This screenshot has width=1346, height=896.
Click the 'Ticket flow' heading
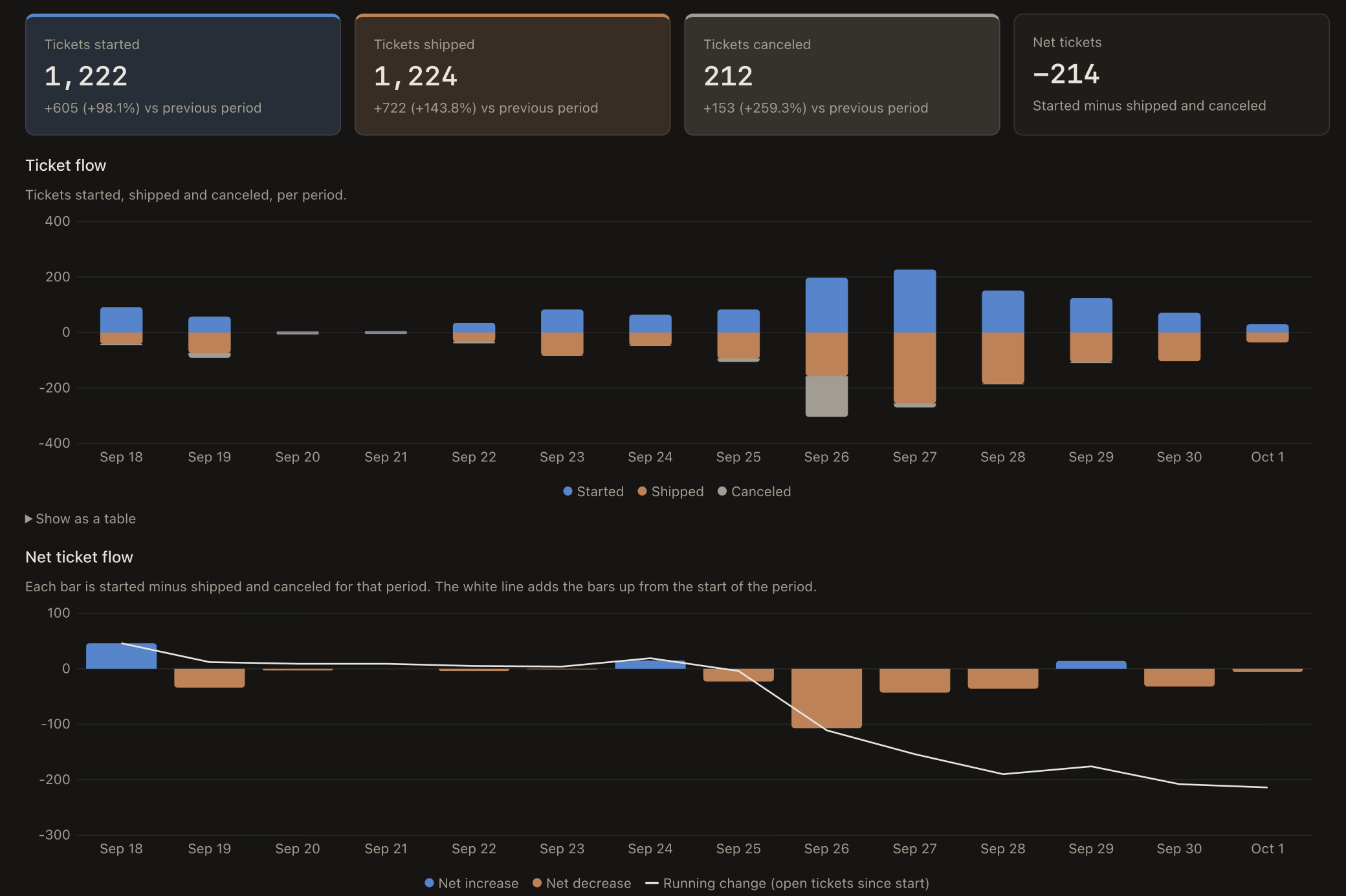(x=66, y=166)
